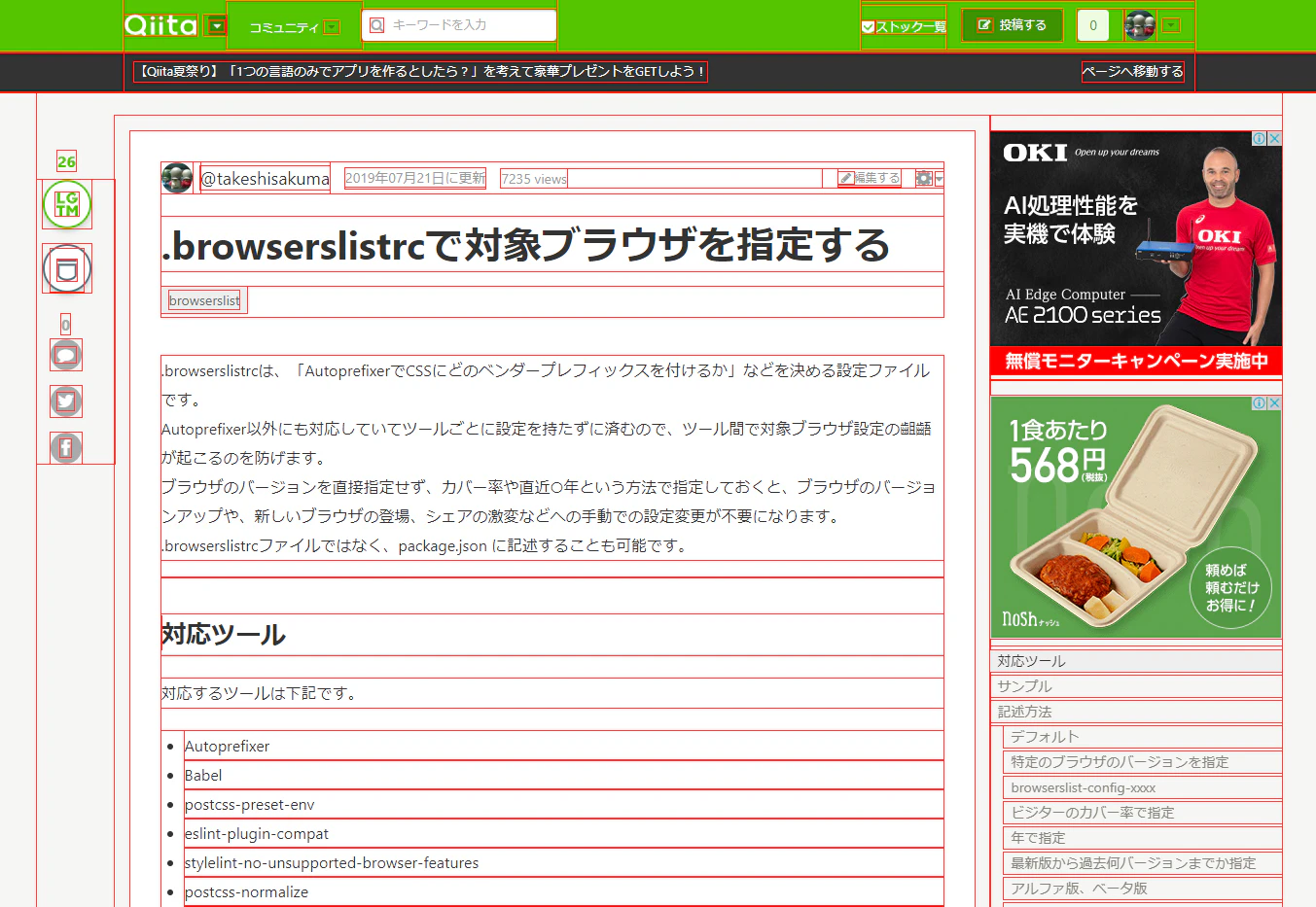Expand the コミュニティ menu
This screenshot has width=1316, height=907.
pos(294,27)
